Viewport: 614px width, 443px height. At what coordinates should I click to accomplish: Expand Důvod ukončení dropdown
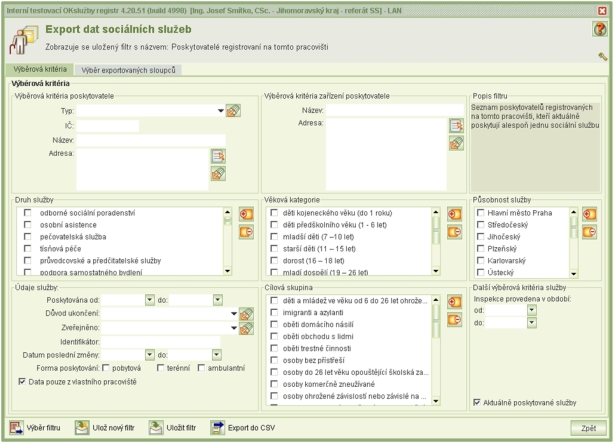point(234,314)
